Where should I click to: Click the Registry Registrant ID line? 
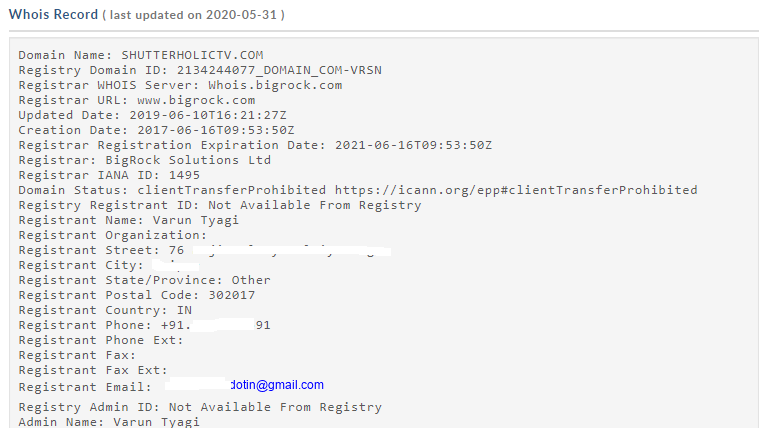[220, 205]
